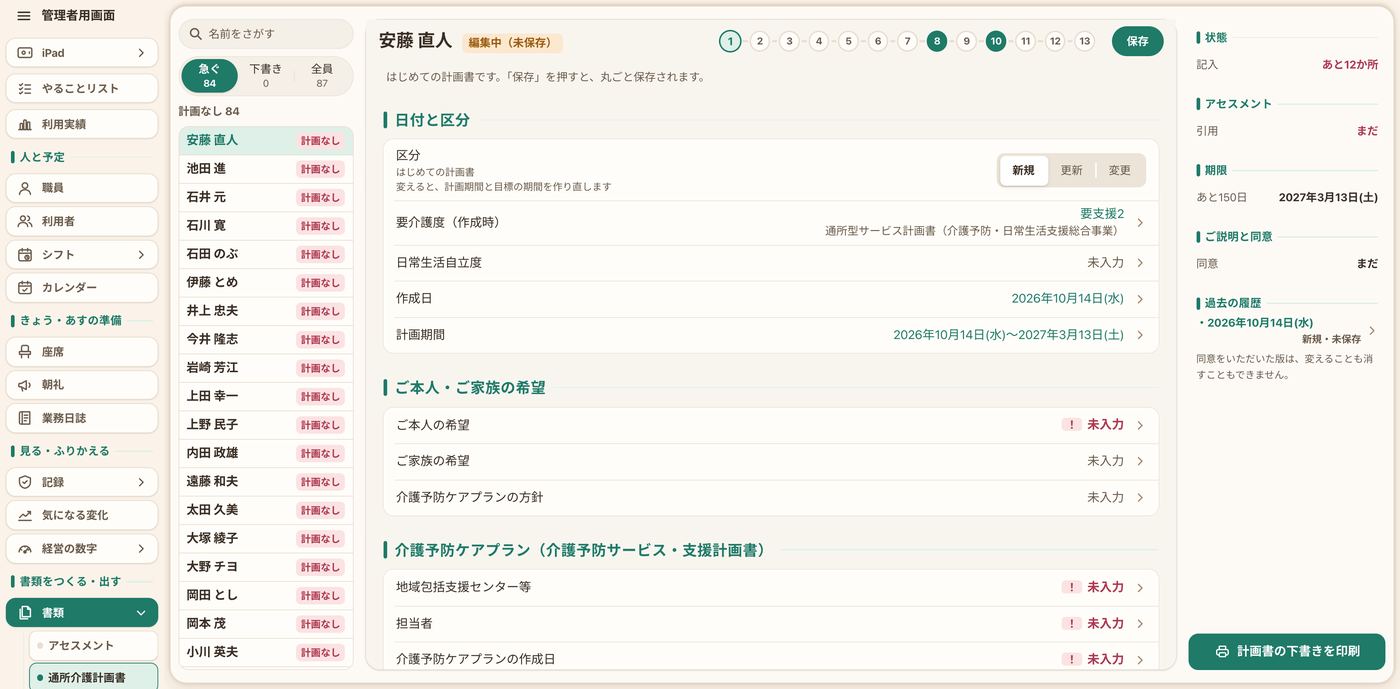Click 計画なし badge for 小川 英夫

pos(320,653)
